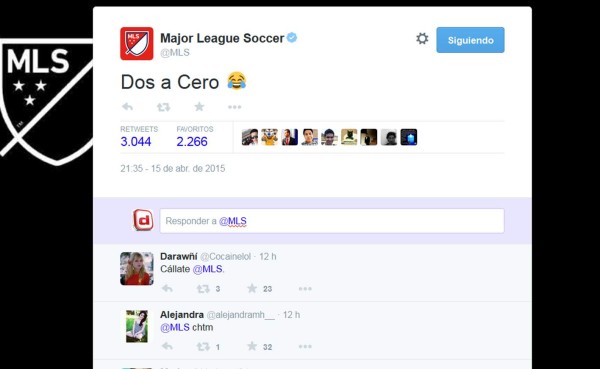Reply to Darawñi's Cállate tweet
Screen dimensions: 600x369
tap(167, 288)
